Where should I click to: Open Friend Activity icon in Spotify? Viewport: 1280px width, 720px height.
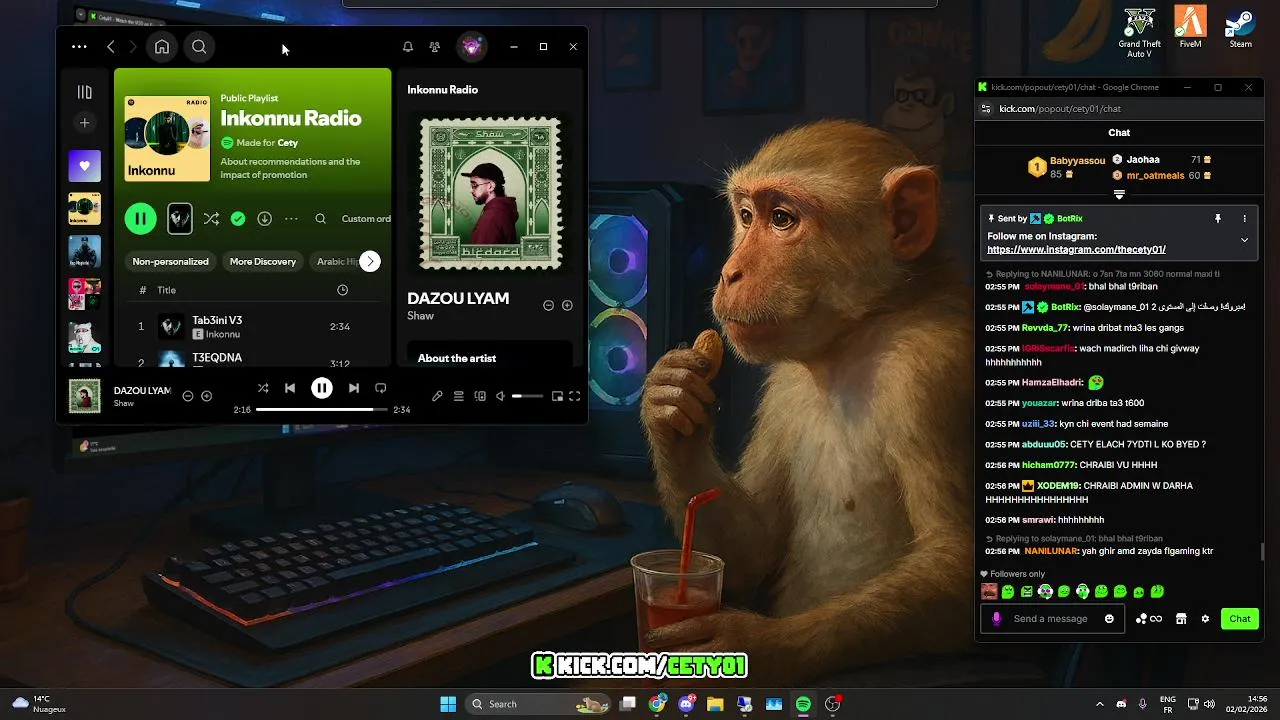click(x=435, y=47)
